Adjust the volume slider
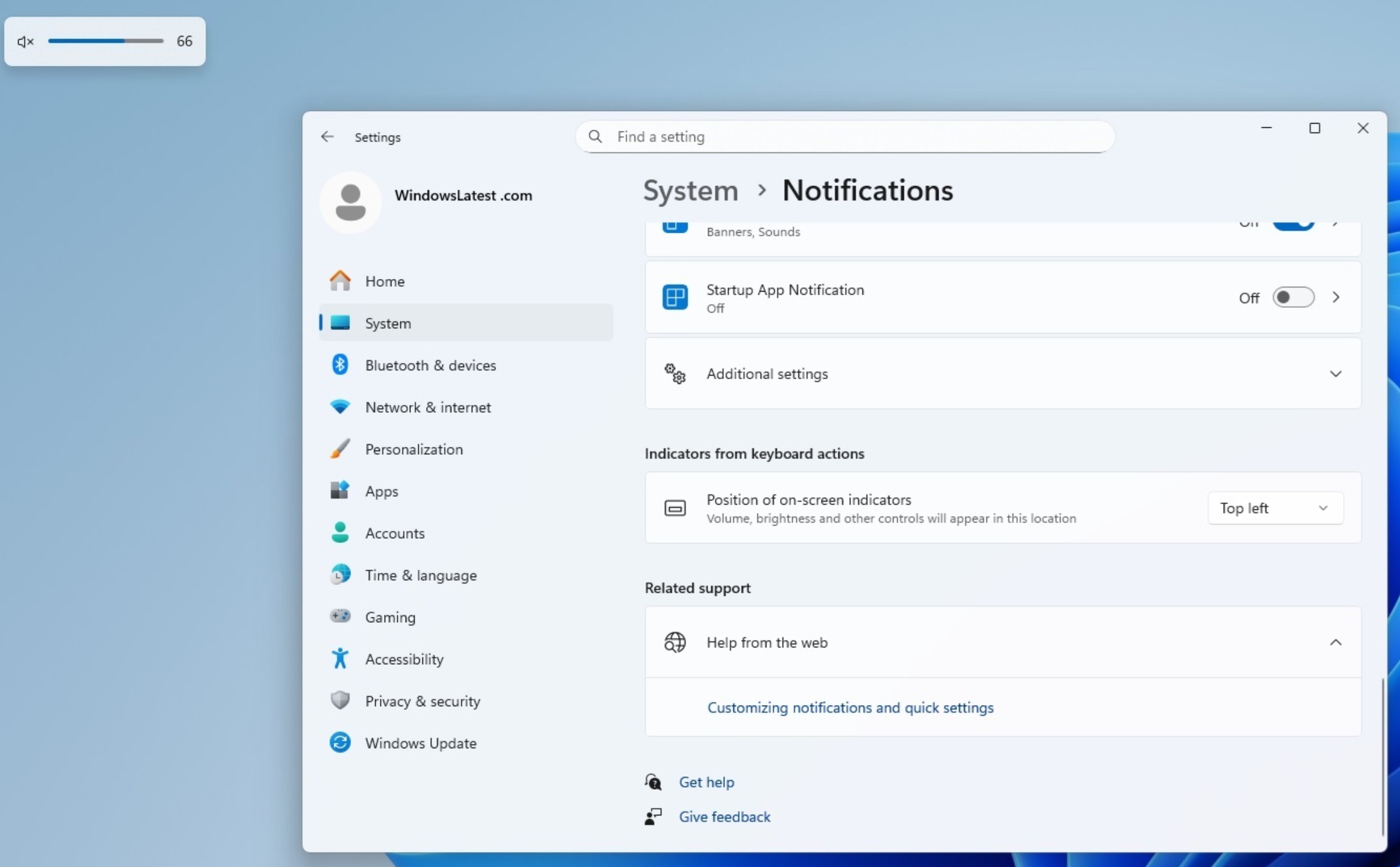 tap(106, 41)
